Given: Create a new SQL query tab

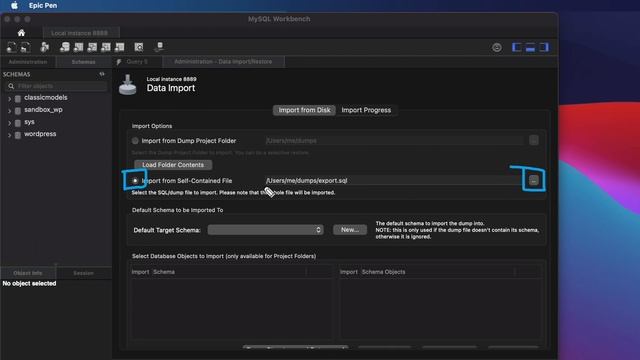Looking at the screenshot, I should (x=11, y=47).
